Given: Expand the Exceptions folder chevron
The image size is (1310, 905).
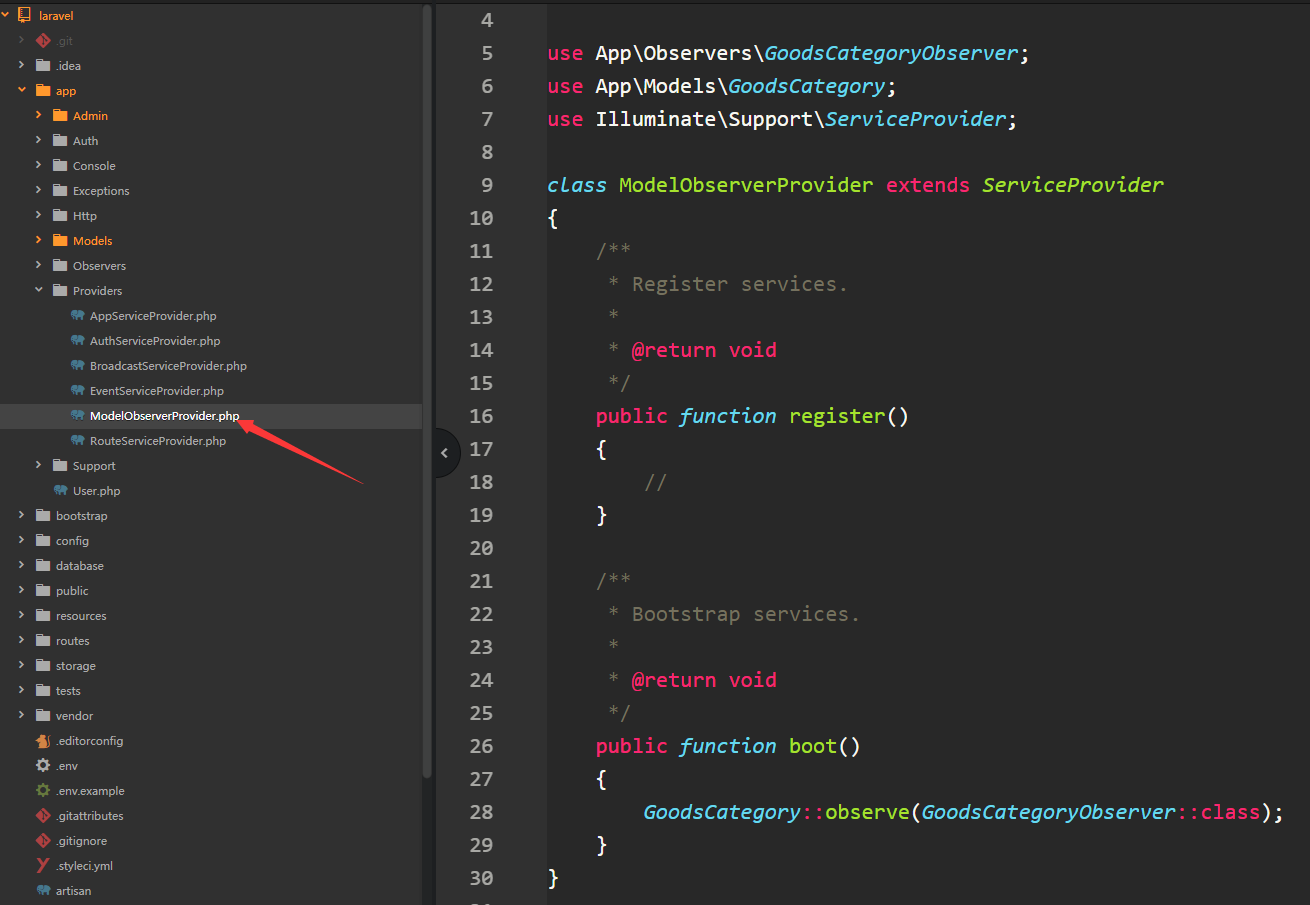Looking at the screenshot, I should tap(39, 191).
